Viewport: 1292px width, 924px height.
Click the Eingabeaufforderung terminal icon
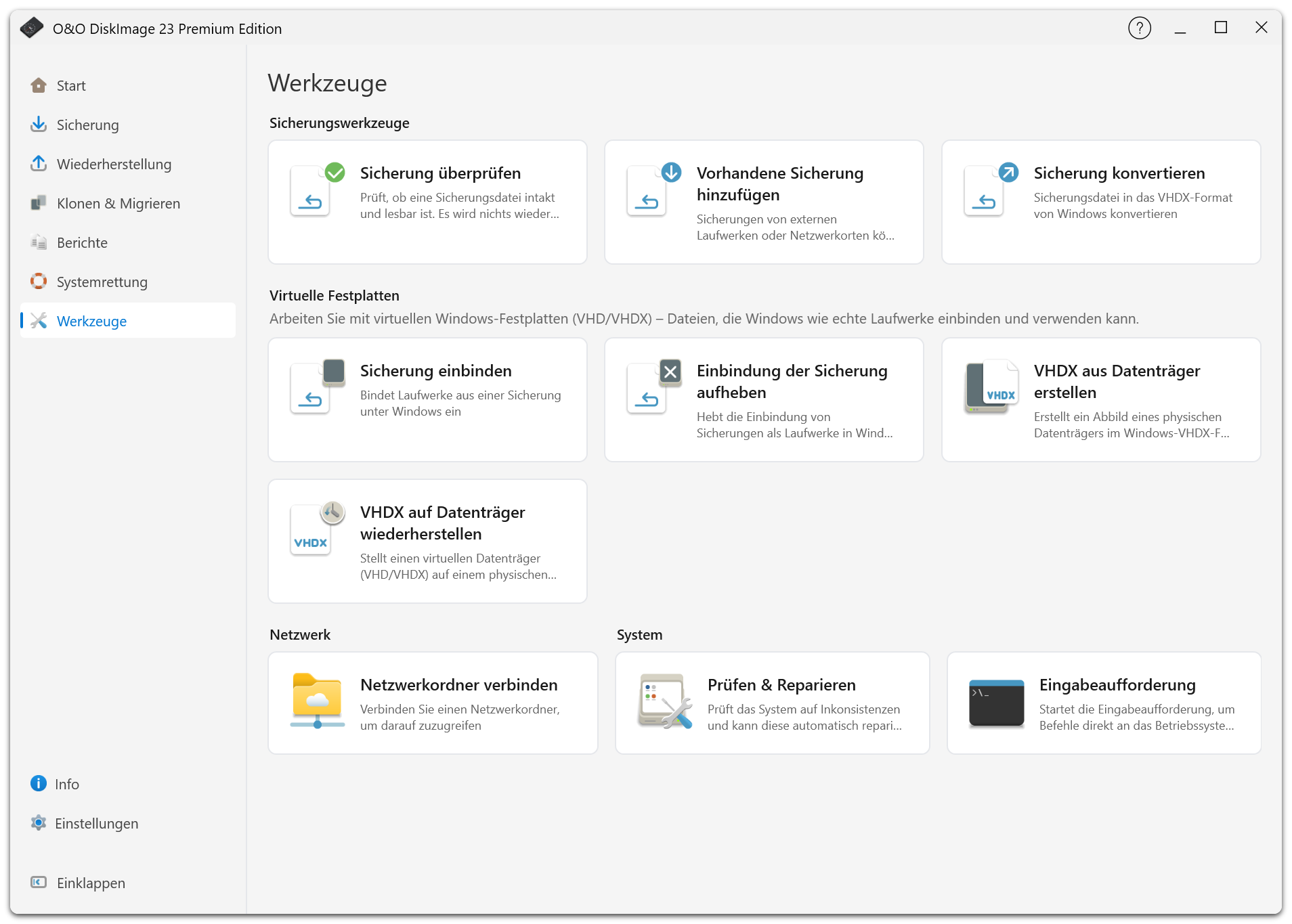pos(997,703)
